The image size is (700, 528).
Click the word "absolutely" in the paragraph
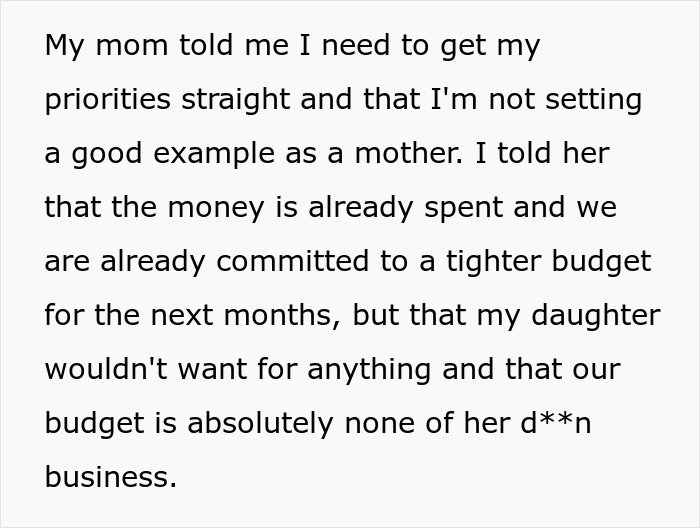261,423
